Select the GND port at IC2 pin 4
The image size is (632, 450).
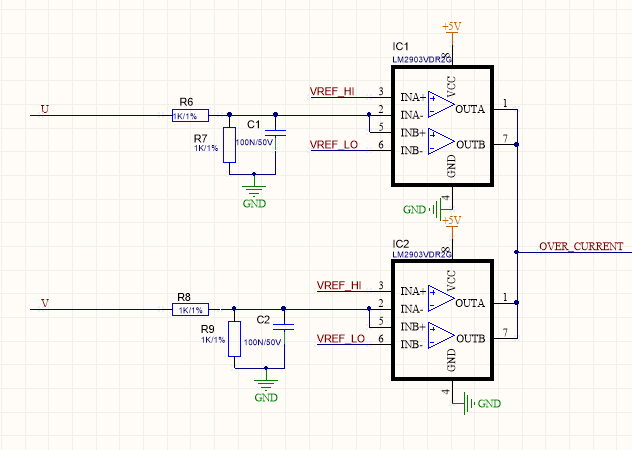click(482, 403)
